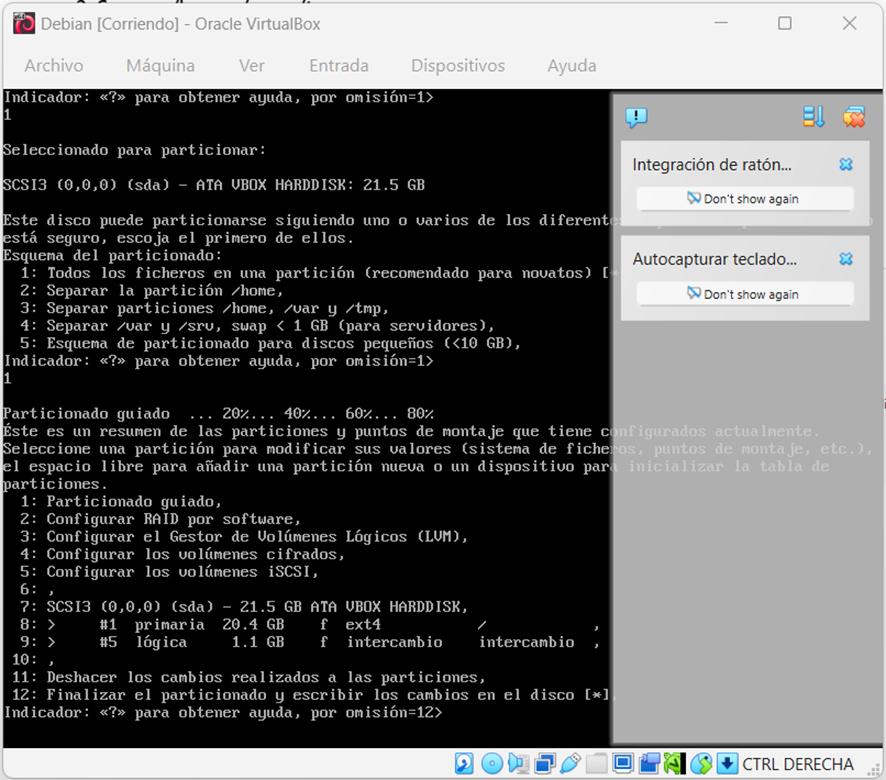Viewport: 886px width, 780px height.
Task: Open the Archivo menu
Action: 54,66
